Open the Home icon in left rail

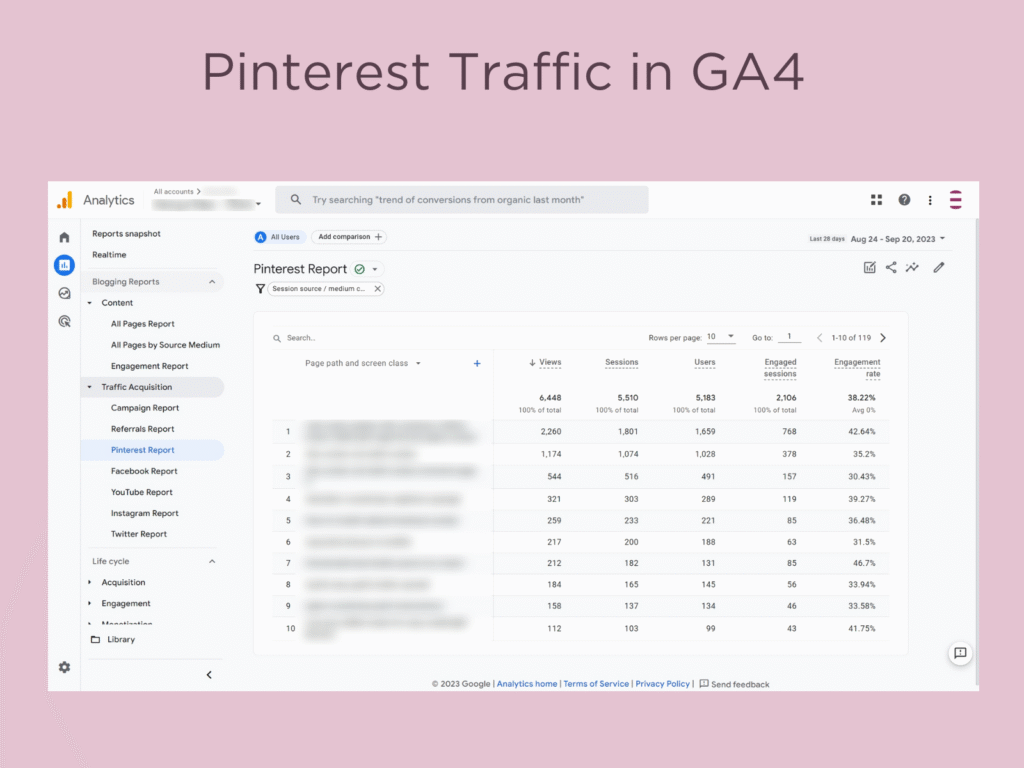click(64, 237)
